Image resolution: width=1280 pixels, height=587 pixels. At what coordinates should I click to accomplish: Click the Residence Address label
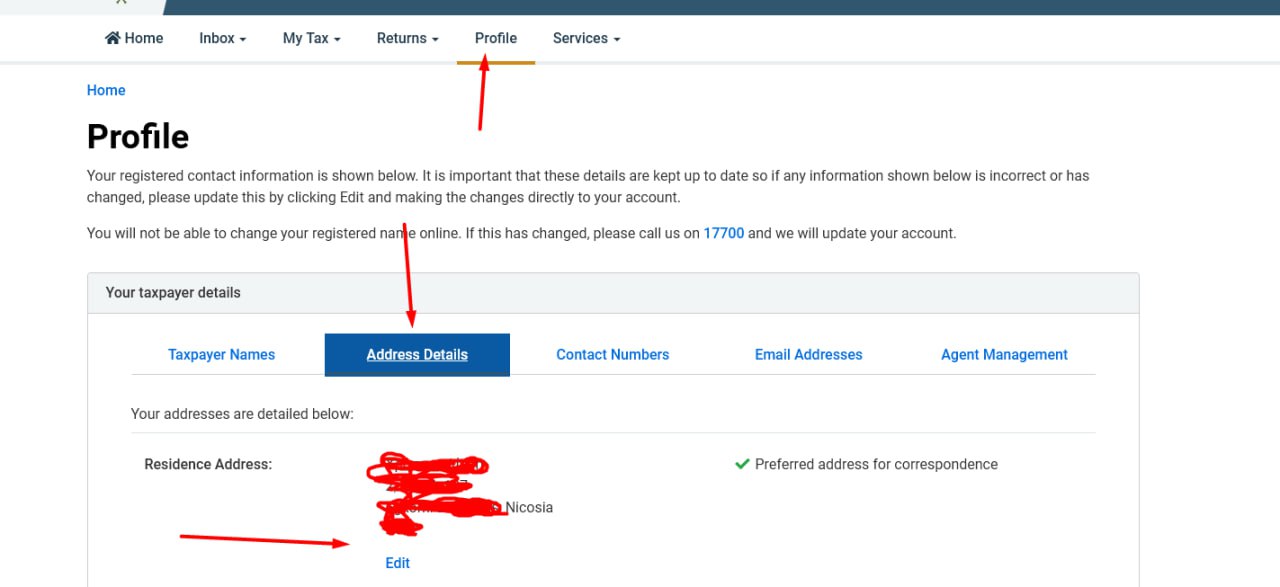pos(208,464)
